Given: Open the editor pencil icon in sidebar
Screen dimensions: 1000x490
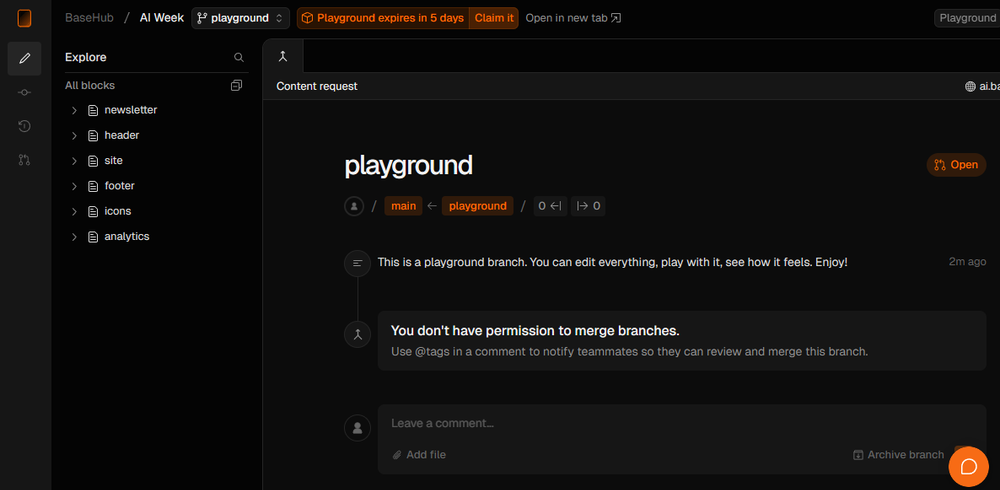Looking at the screenshot, I should click(x=25, y=59).
